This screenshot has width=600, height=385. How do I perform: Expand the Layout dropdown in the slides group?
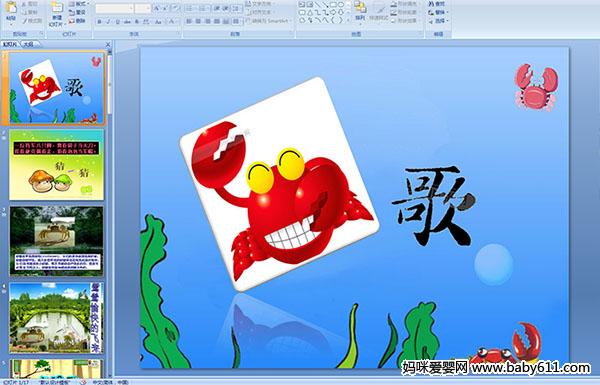(x=79, y=4)
